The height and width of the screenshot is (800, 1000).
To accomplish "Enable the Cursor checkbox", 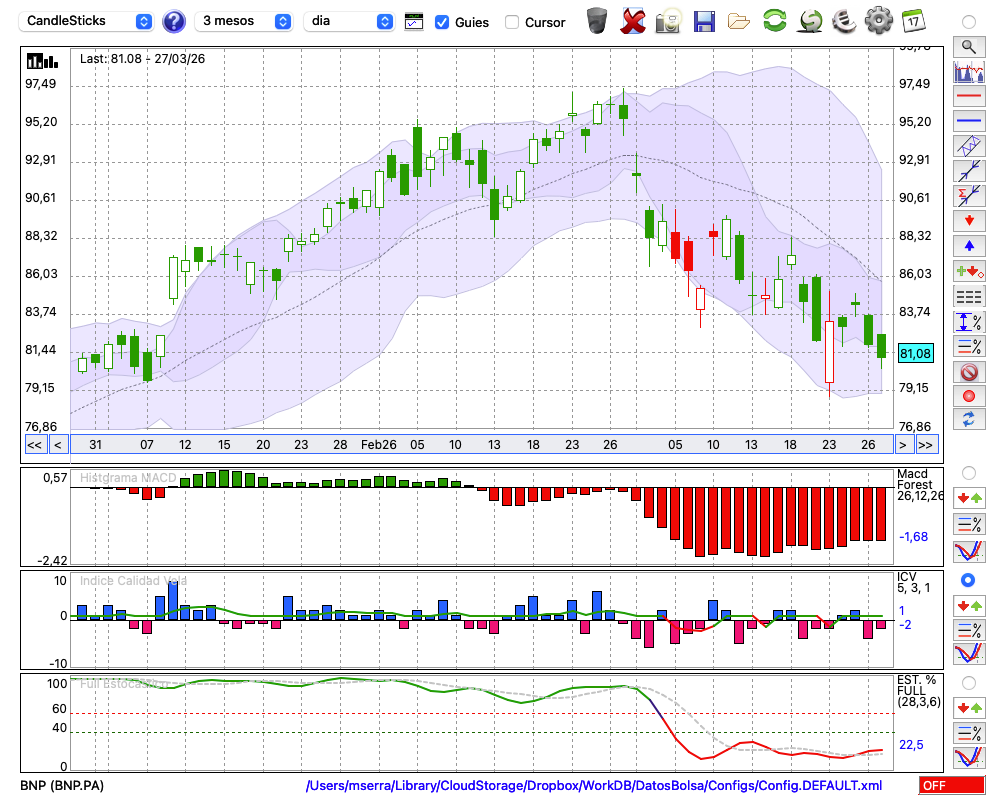I will [x=512, y=22].
